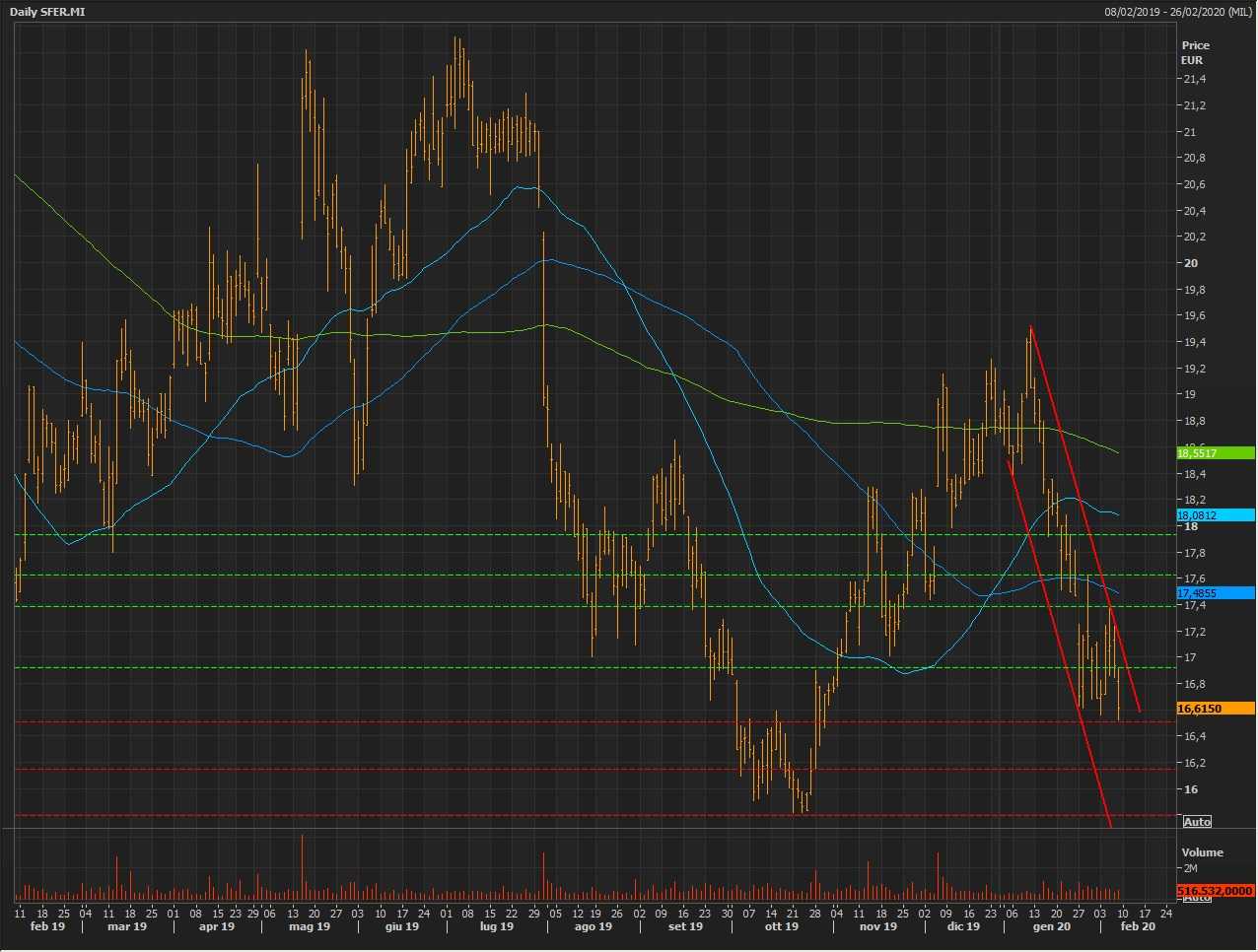Select the red 516.532,0000 volume value tag
Screen dimensions: 1258x952
(1215, 891)
